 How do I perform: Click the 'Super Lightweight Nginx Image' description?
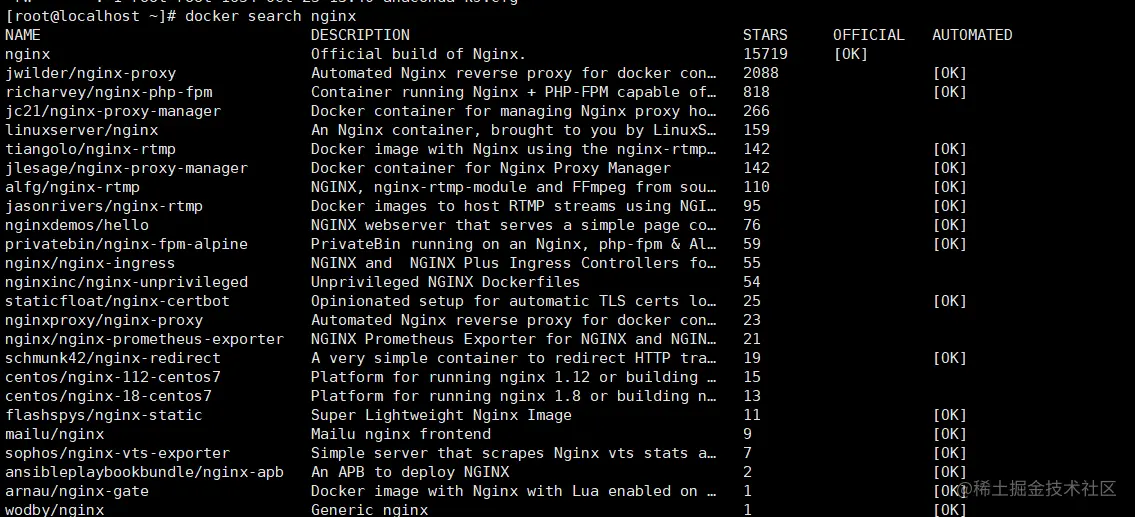tap(442, 415)
